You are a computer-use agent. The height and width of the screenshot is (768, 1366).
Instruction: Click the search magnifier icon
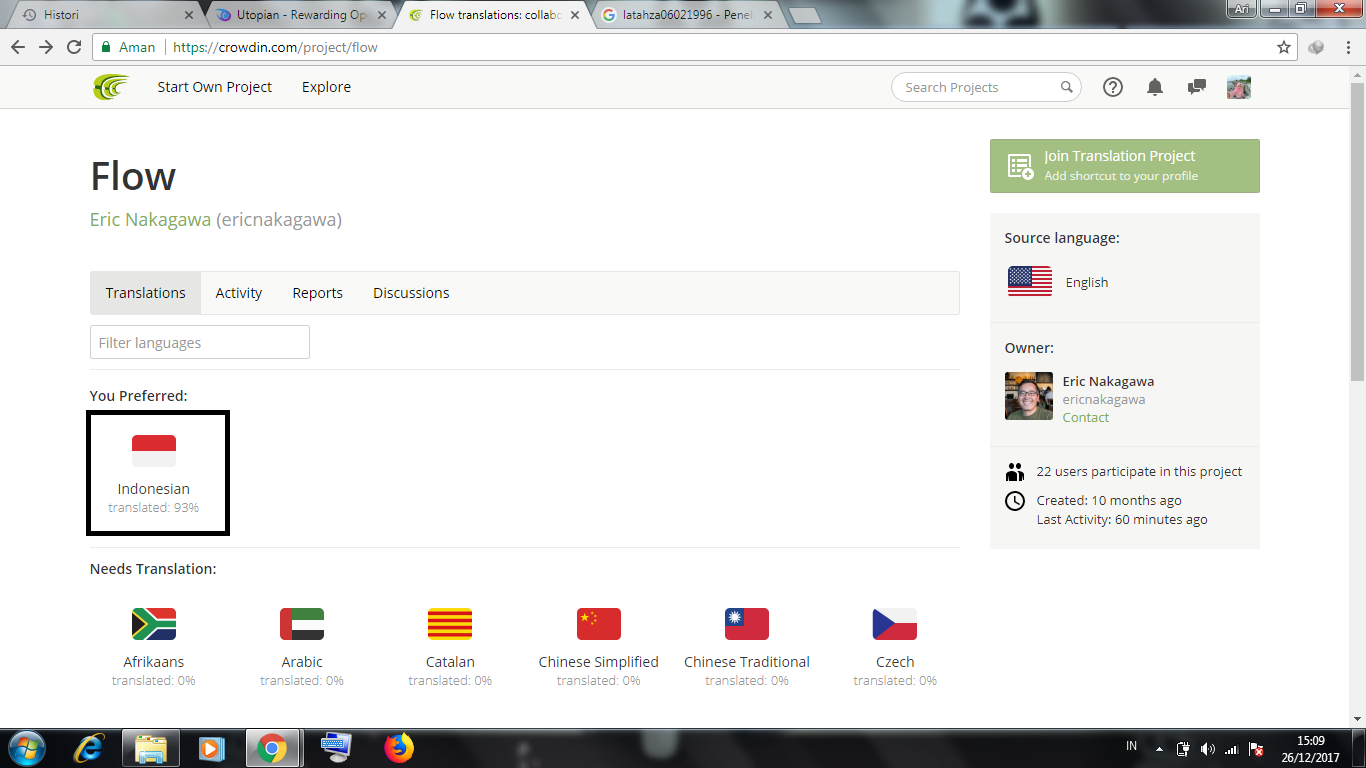tap(1067, 87)
